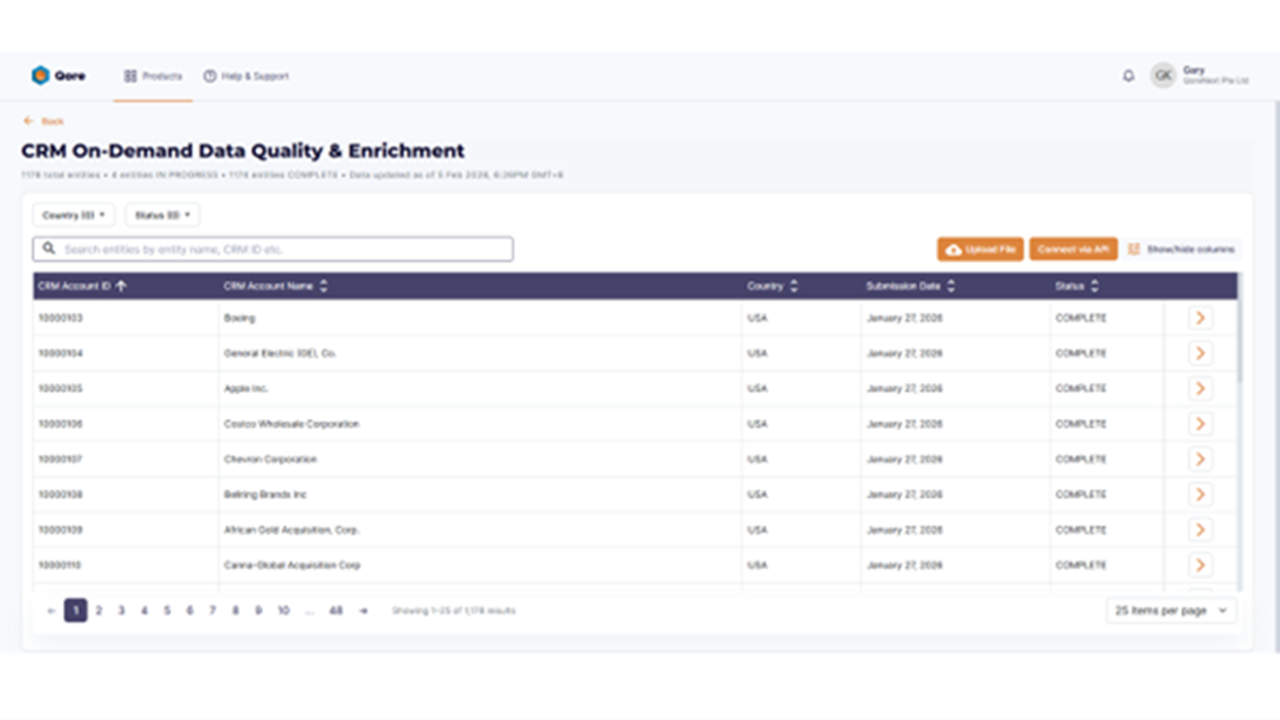
Task: Click account ID 10000110
Action: 60,565
